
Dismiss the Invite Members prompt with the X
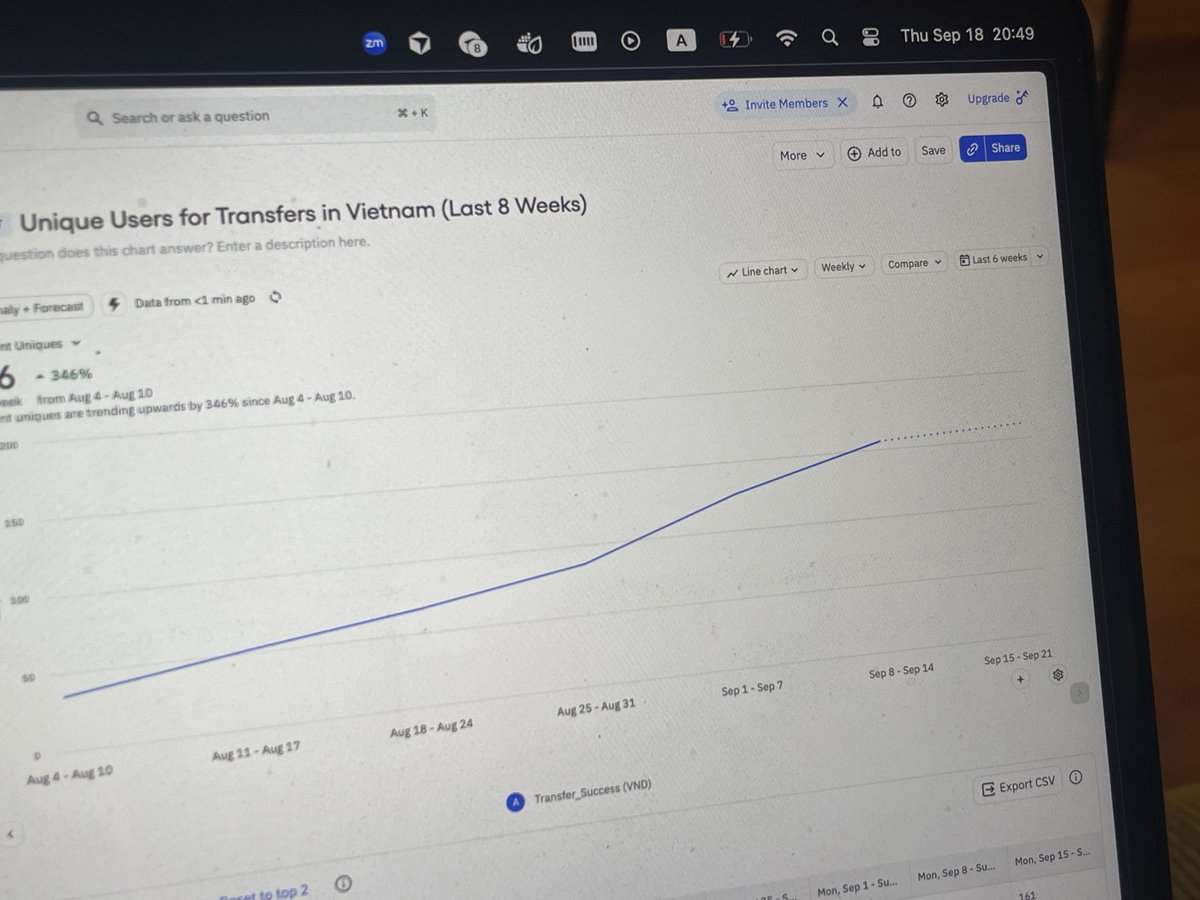(x=842, y=102)
